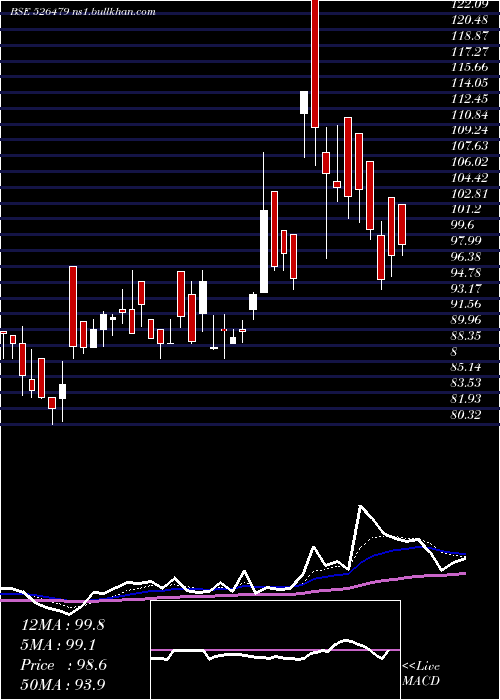Click the 107.63 price axis label
This screenshot has width=500, height=700.
(468, 146)
